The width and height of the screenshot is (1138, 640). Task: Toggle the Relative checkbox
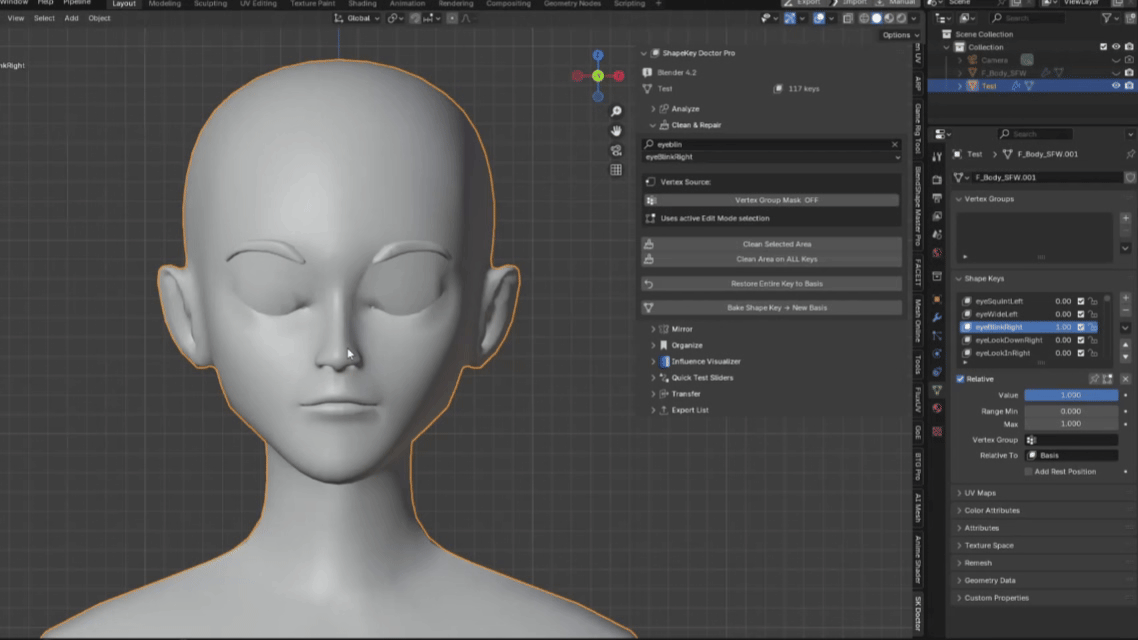click(960, 379)
